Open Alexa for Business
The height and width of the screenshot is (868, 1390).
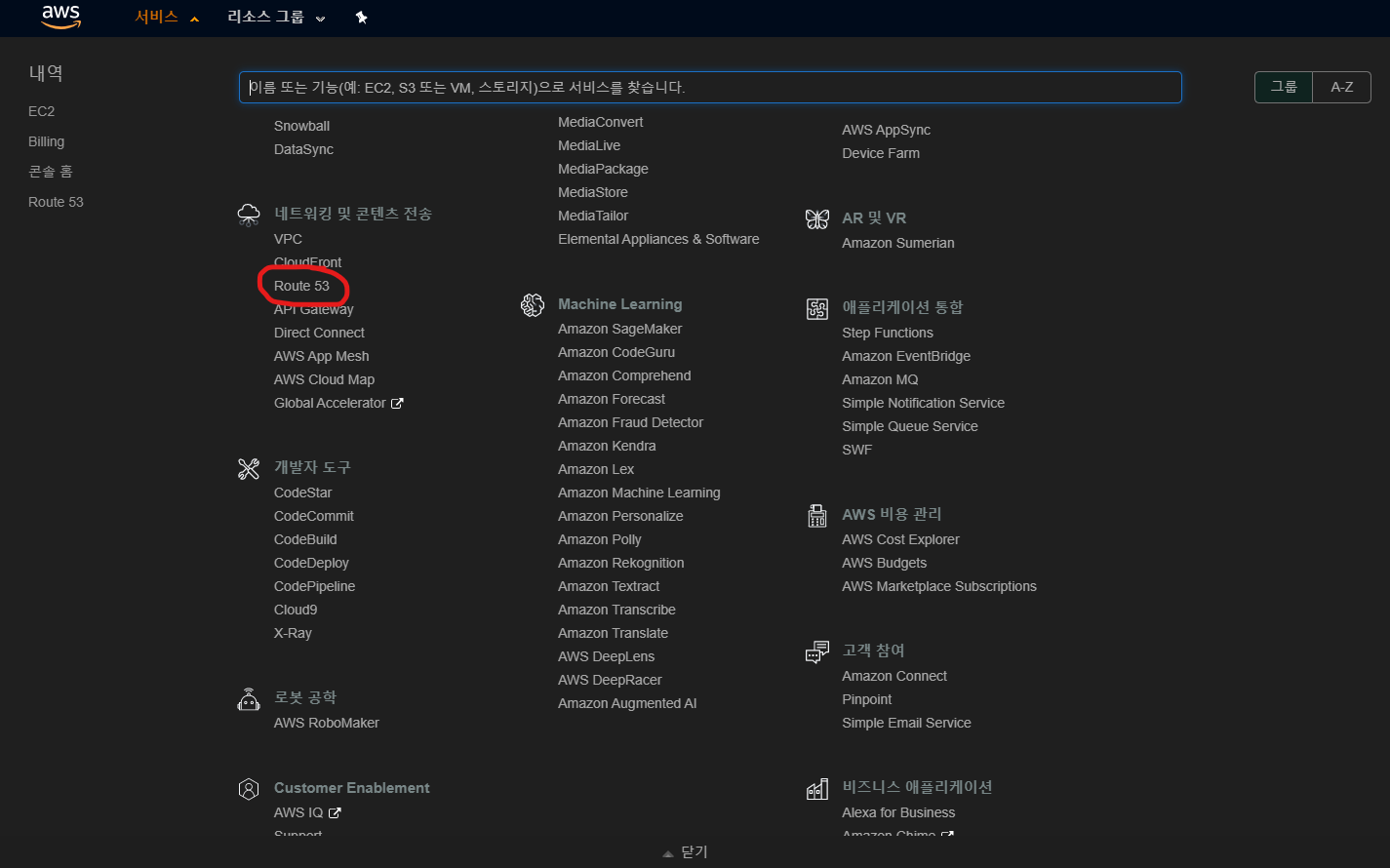(x=898, y=812)
